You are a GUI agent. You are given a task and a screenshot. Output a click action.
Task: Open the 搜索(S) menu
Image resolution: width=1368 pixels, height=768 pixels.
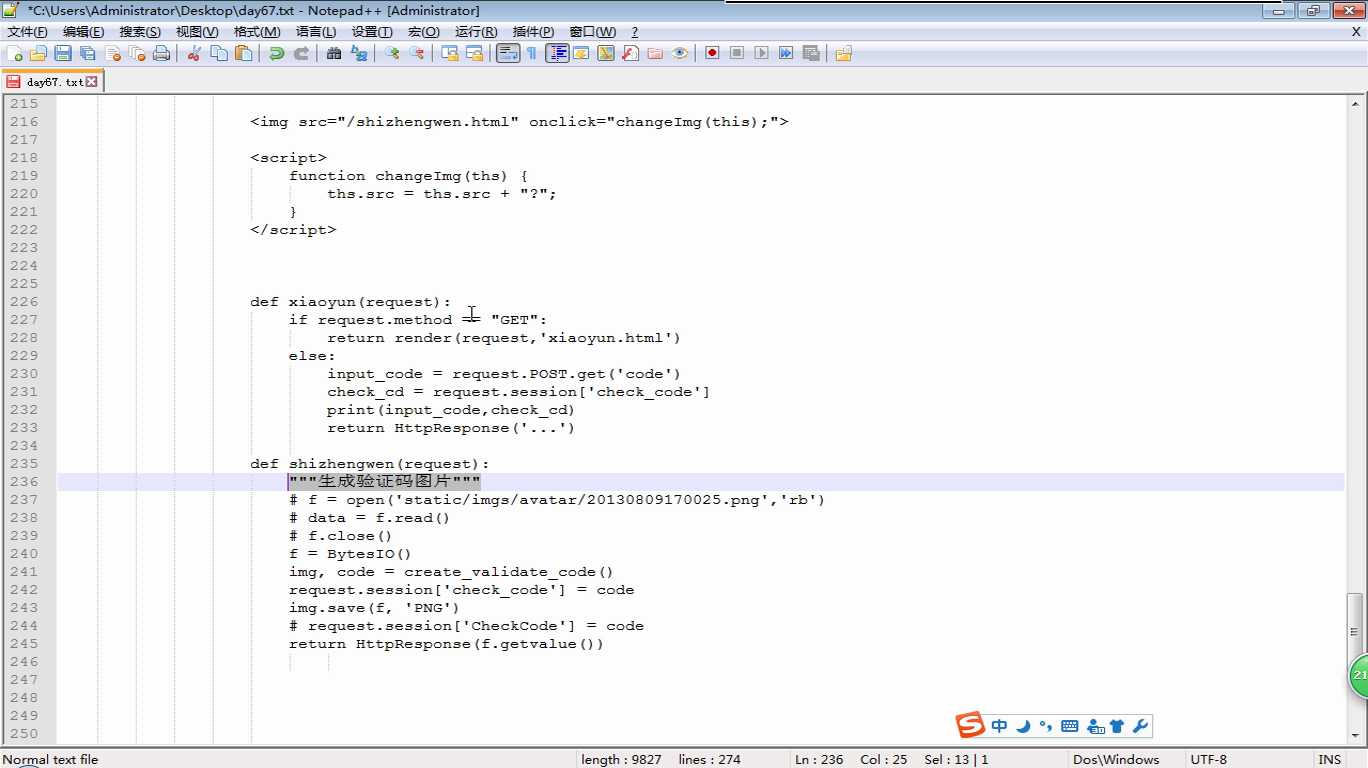click(x=140, y=32)
